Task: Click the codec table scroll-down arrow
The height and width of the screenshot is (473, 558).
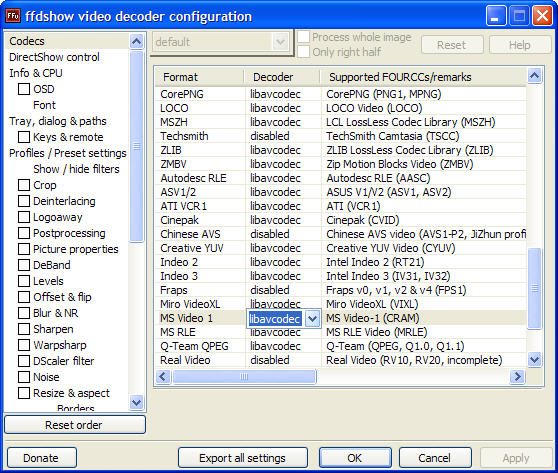Action: (535, 359)
